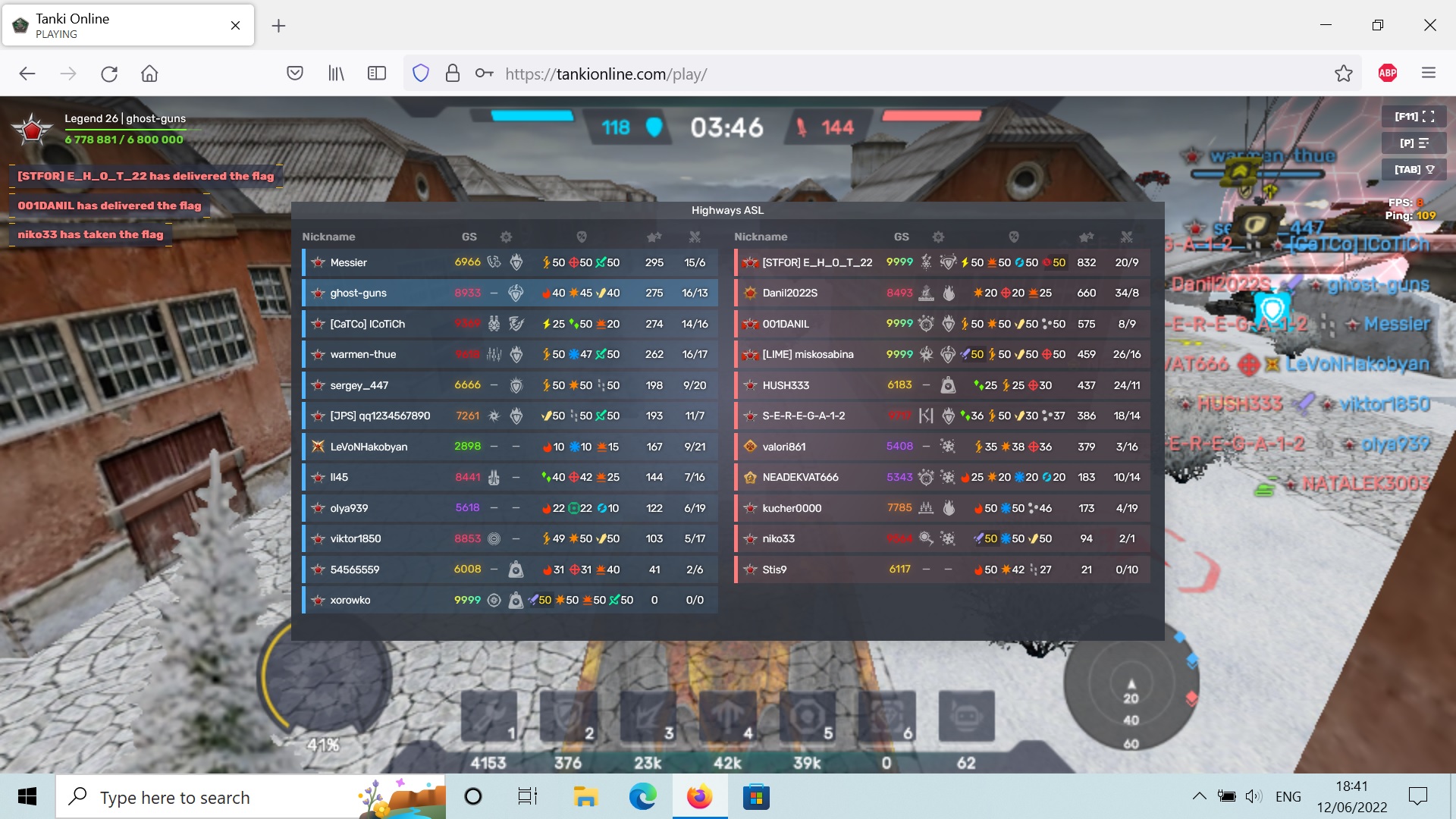Open the pause menu P button

click(1414, 143)
